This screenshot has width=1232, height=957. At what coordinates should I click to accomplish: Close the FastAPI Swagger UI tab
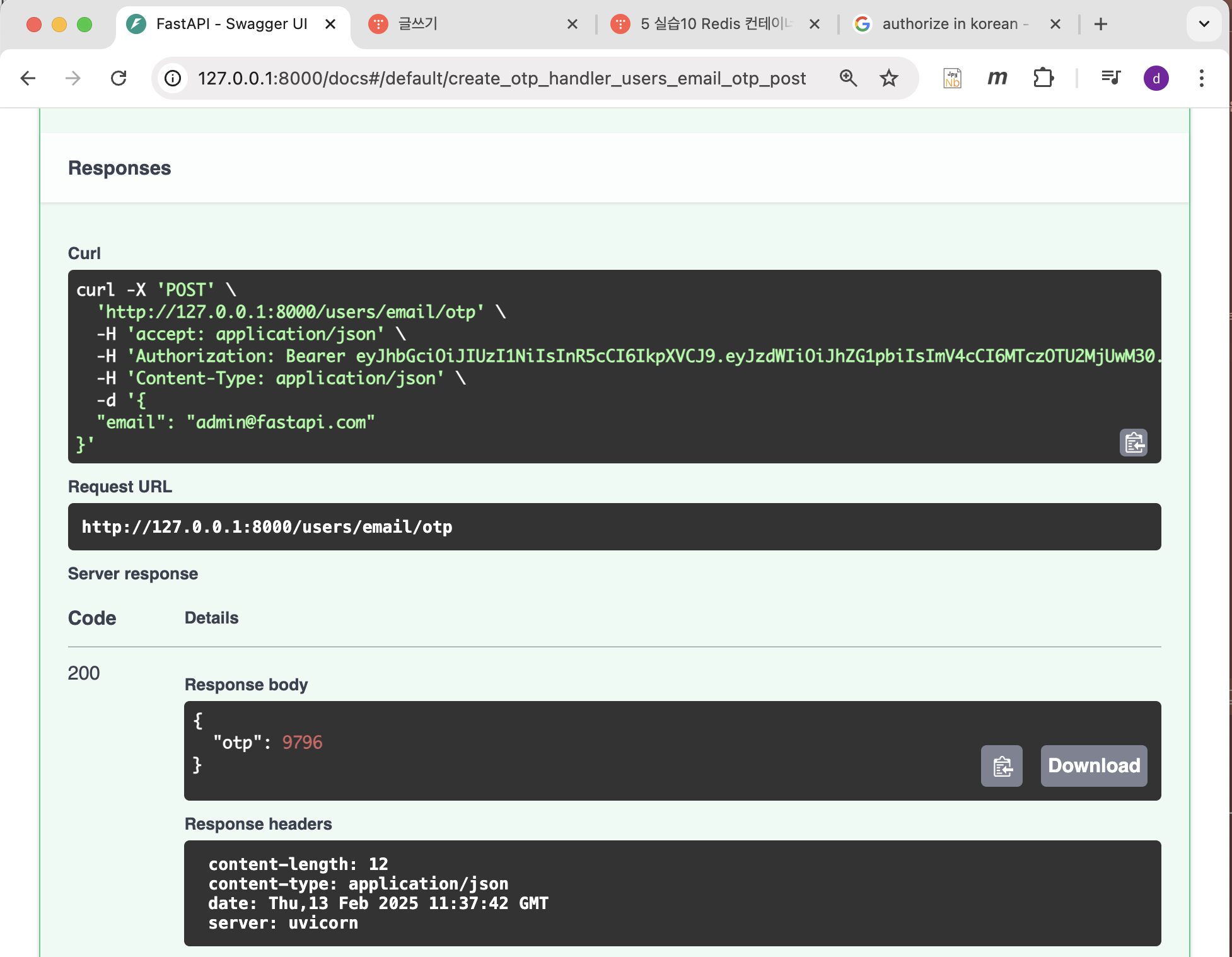[x=330, y=24]
